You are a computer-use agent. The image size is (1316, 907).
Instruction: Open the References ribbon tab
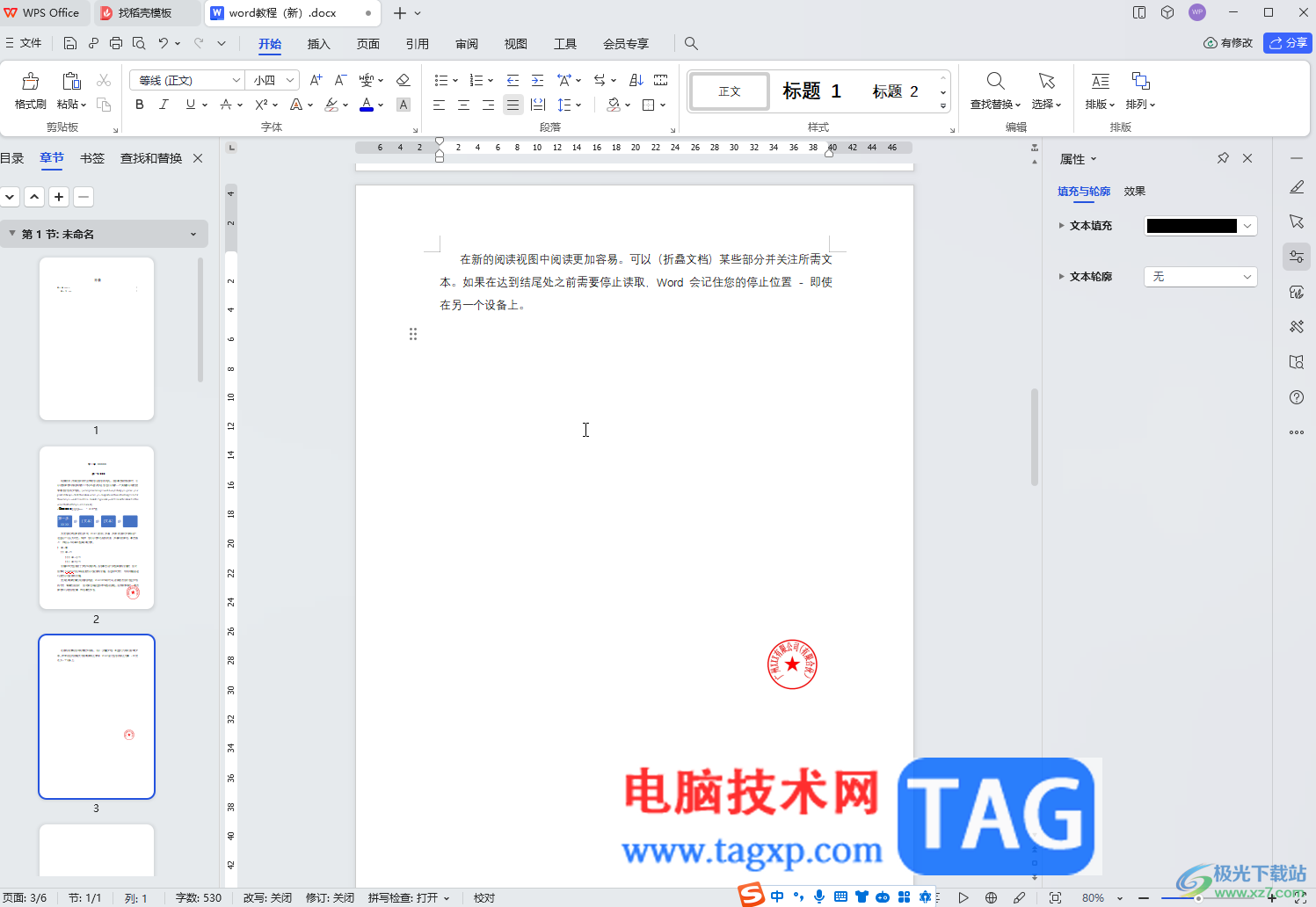[x=418, y=44]
